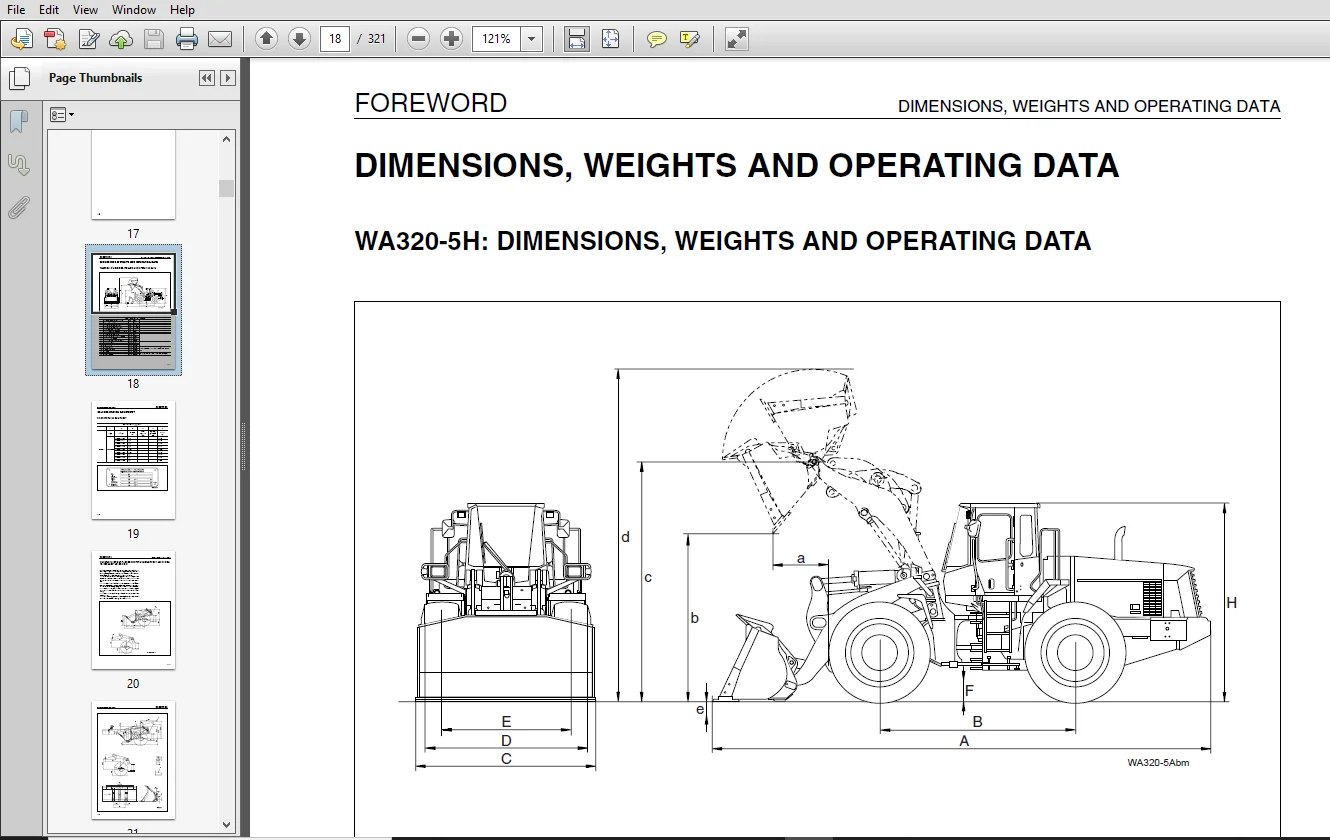The height and width of the screenshot is (840, 1330).
Task: Zoom out with the minus button
Action: [419, 39]
